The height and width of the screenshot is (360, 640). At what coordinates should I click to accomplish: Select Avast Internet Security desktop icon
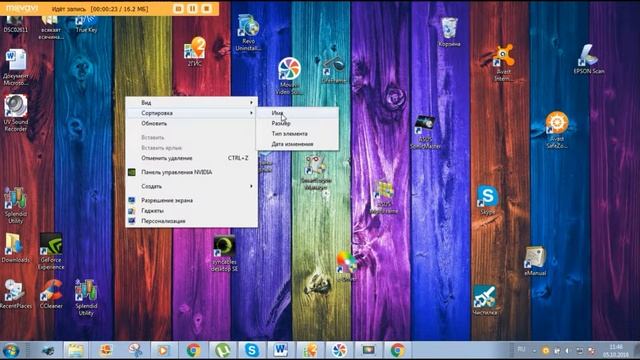tap(504, 63)
